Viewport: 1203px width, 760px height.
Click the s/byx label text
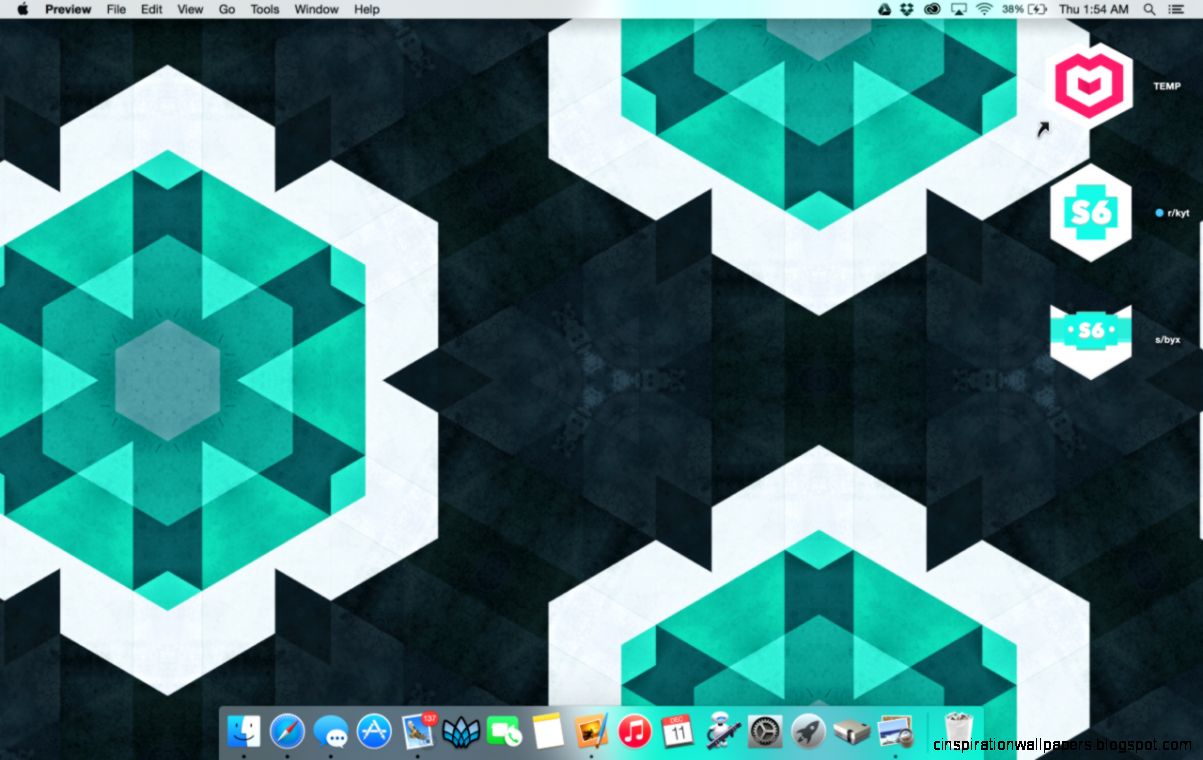point(1168,340)
